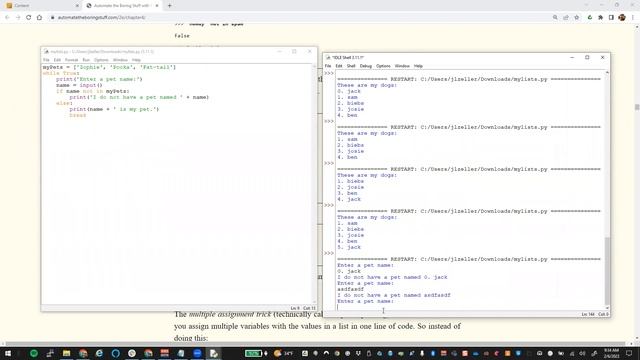Go forward in browser history

tap(18, 18)
